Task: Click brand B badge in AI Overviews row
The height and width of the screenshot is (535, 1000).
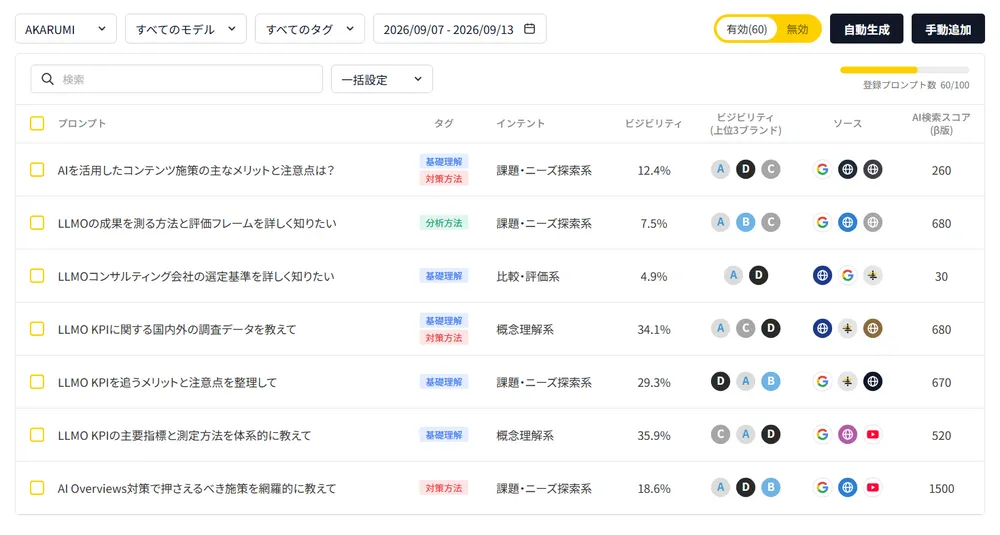Action: click(x=771, y=487)
